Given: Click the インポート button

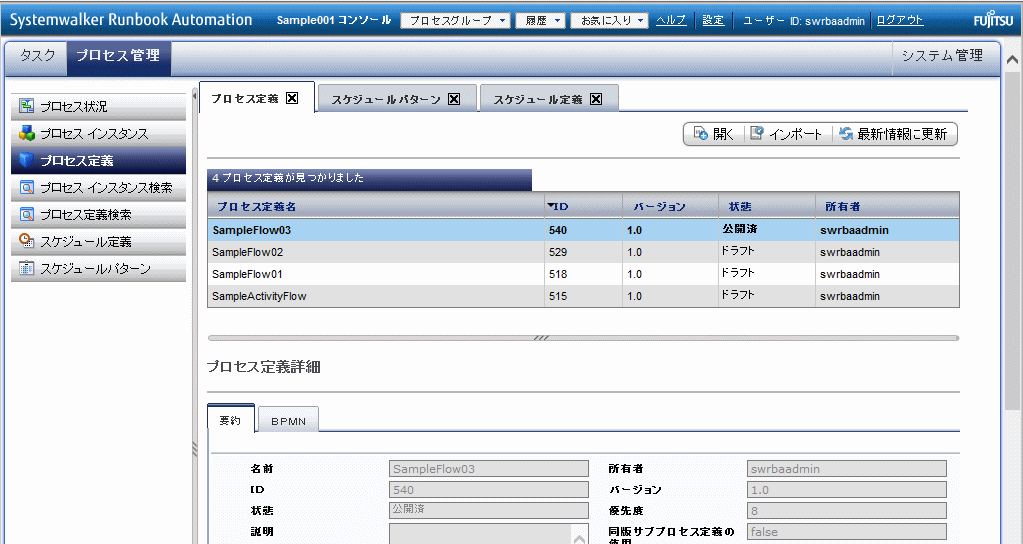Looking at the screenshot, I should tap(788, 134).
